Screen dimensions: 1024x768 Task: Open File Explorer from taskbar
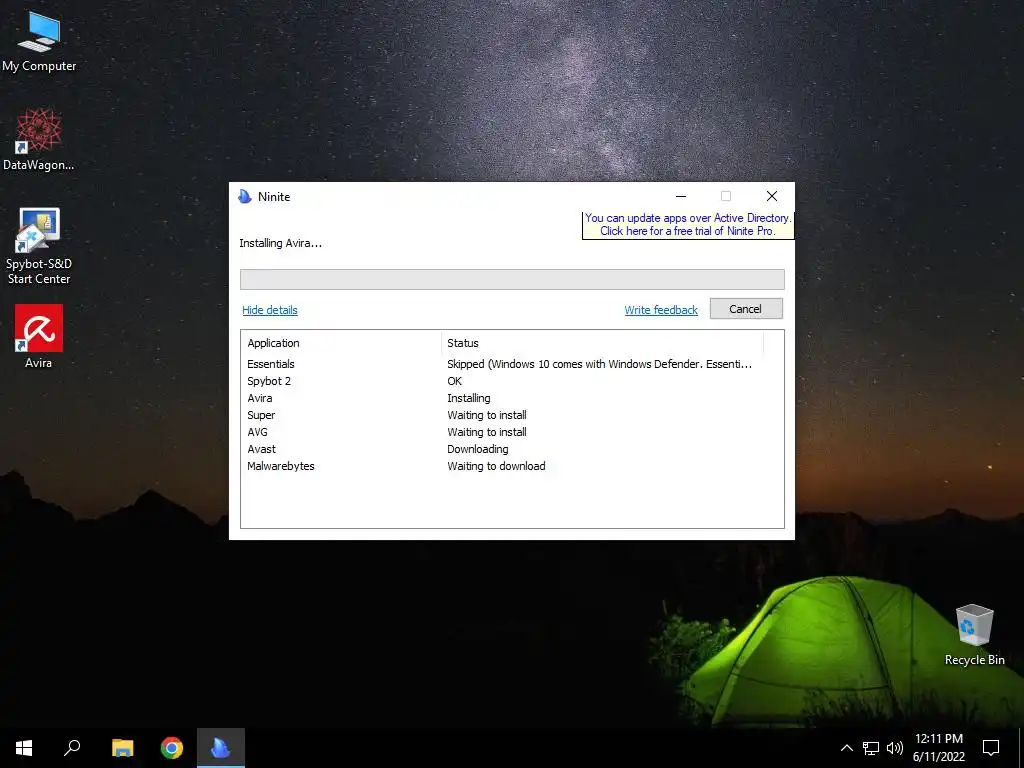click(122, 748)
